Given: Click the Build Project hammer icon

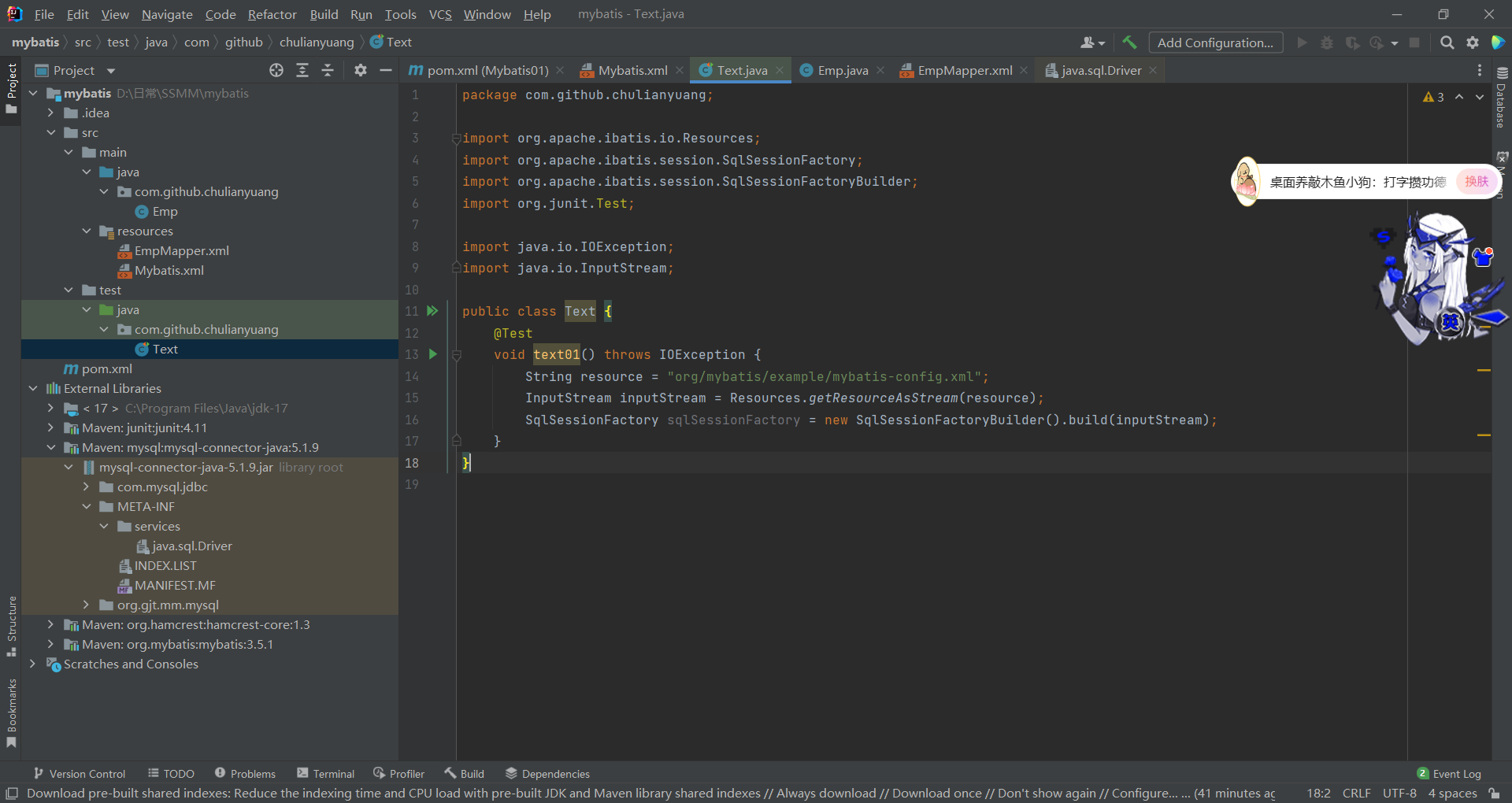Looking at the screenshot, I should (x=1129, y=43).
